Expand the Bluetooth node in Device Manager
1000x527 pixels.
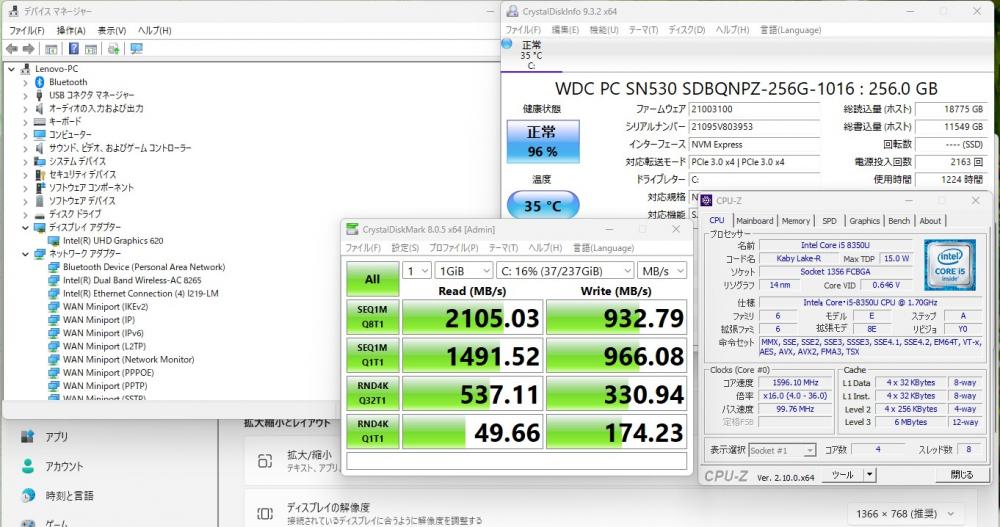(x=26, y=82)
